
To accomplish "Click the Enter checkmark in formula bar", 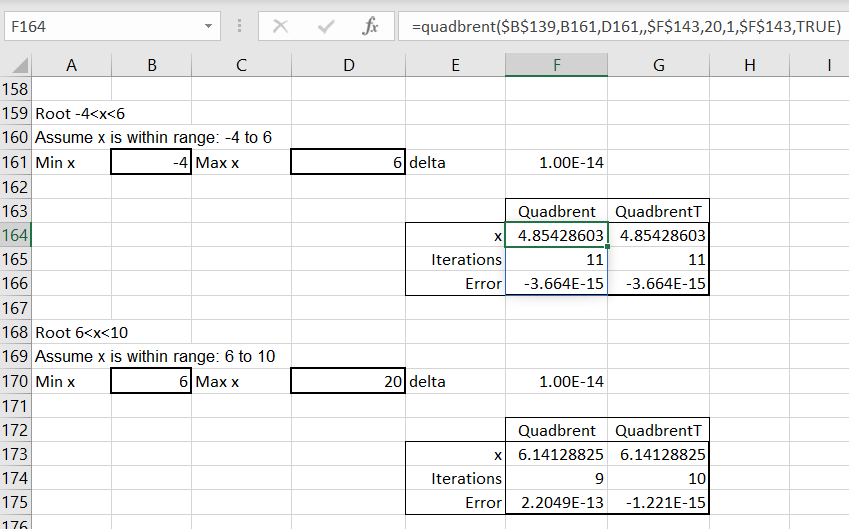I will 326,27.
